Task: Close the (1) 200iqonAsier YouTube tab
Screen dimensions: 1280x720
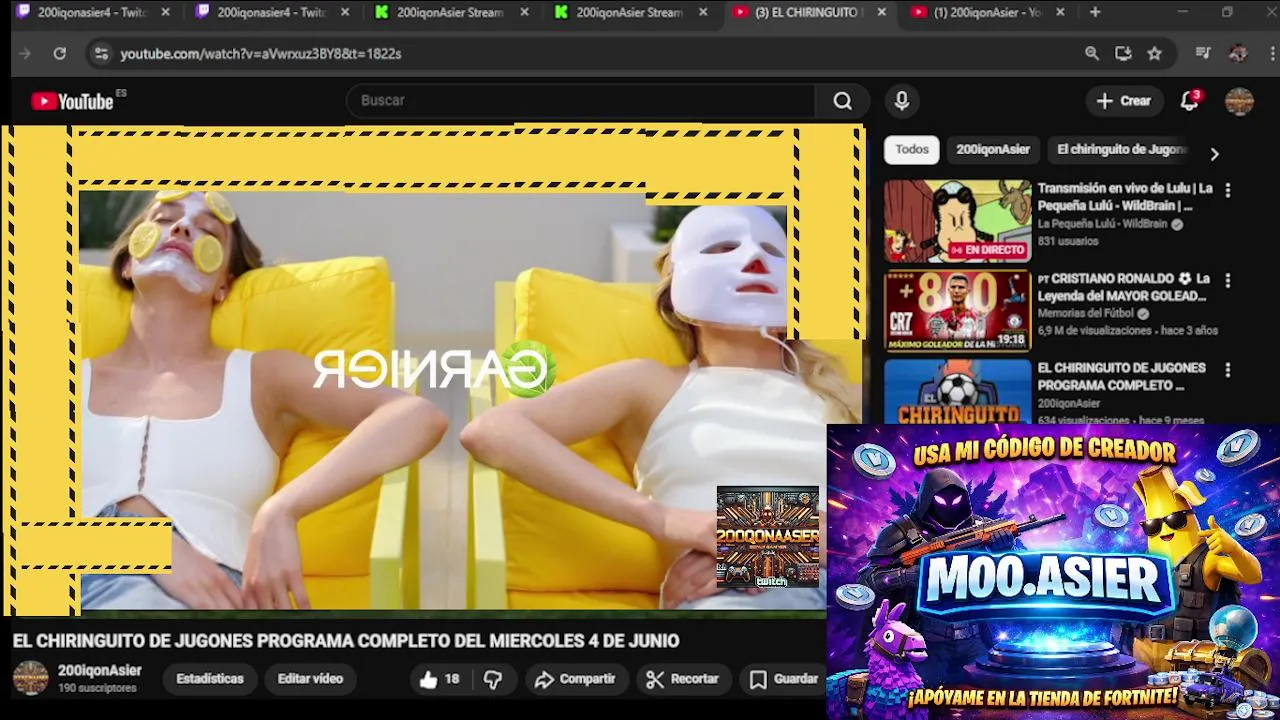Action: [x=1060, y=13]
